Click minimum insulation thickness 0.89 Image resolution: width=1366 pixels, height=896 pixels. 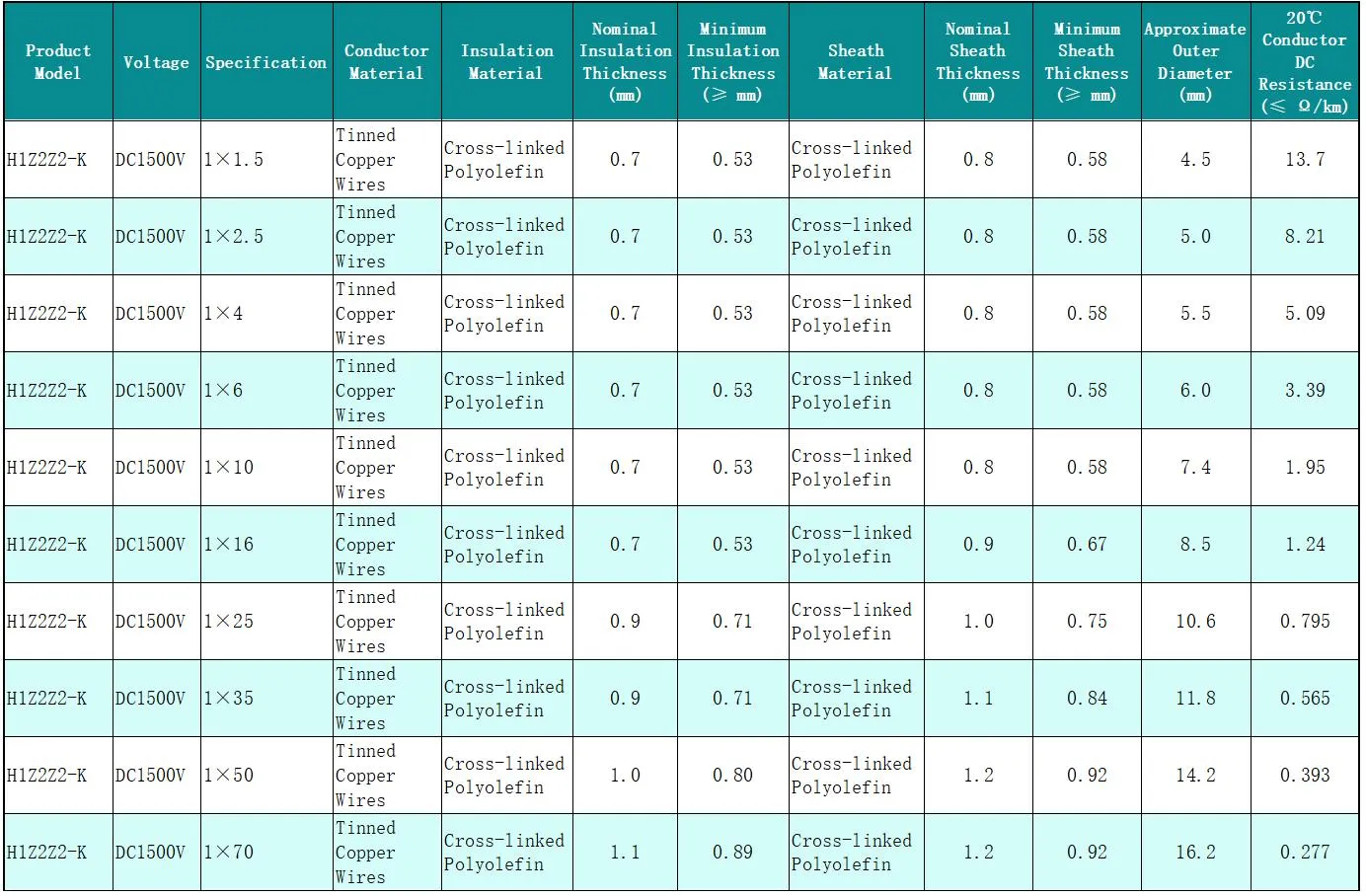(732, 852)
